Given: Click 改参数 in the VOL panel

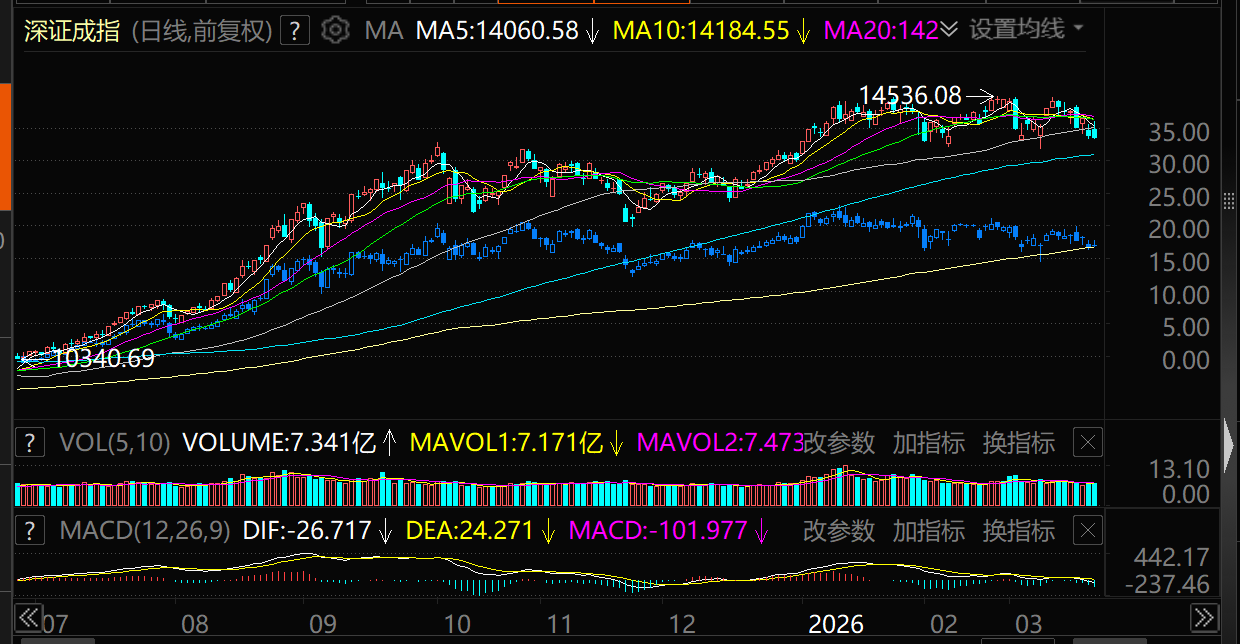Looking at the screenshot, I should (839, 442).
